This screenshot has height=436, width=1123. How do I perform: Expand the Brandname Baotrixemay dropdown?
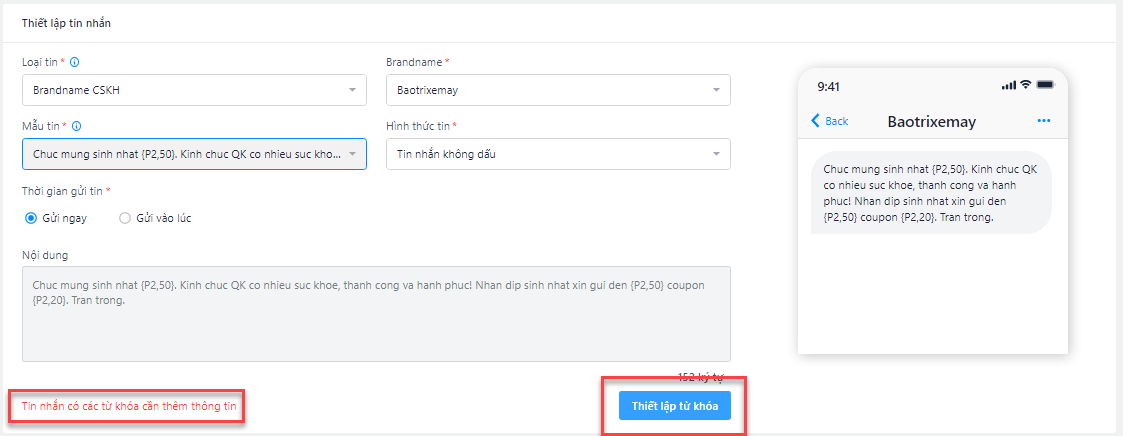coord(558,90)
